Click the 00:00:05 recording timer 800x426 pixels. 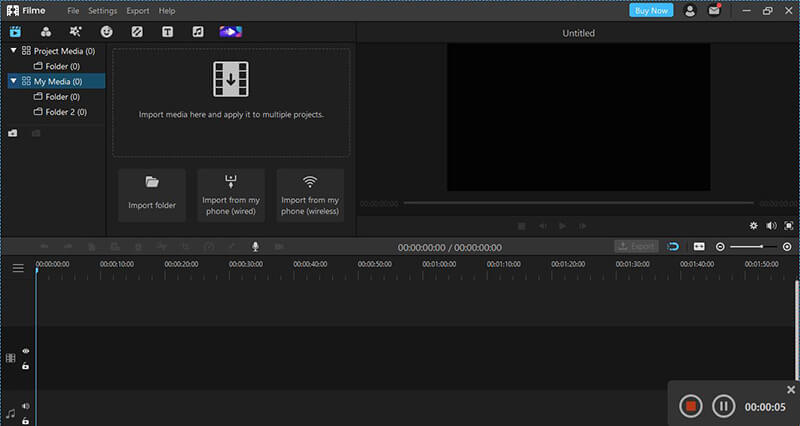tap(765, 407)
